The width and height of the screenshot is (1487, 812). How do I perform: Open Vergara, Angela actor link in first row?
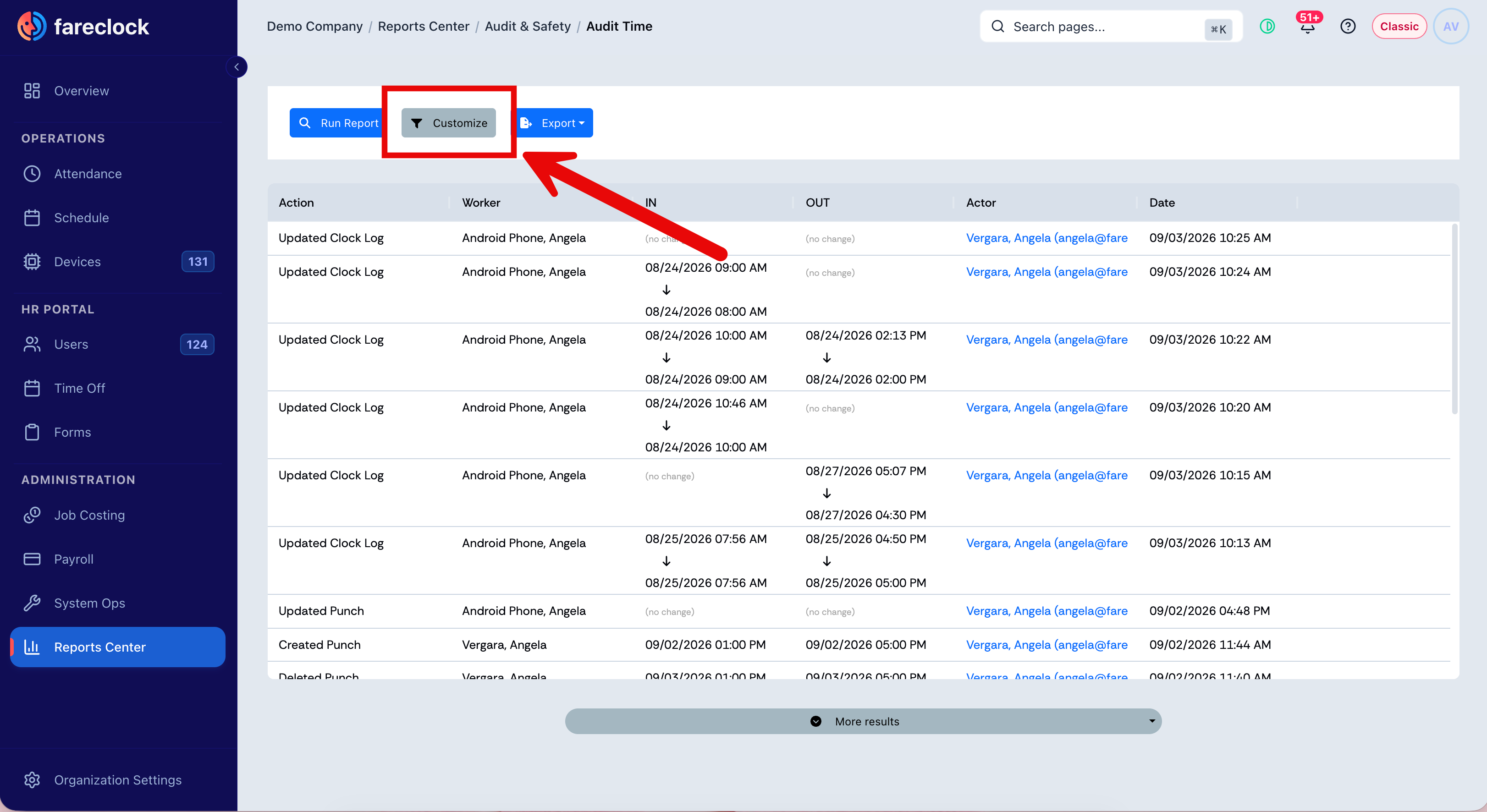pos(1046,238)
